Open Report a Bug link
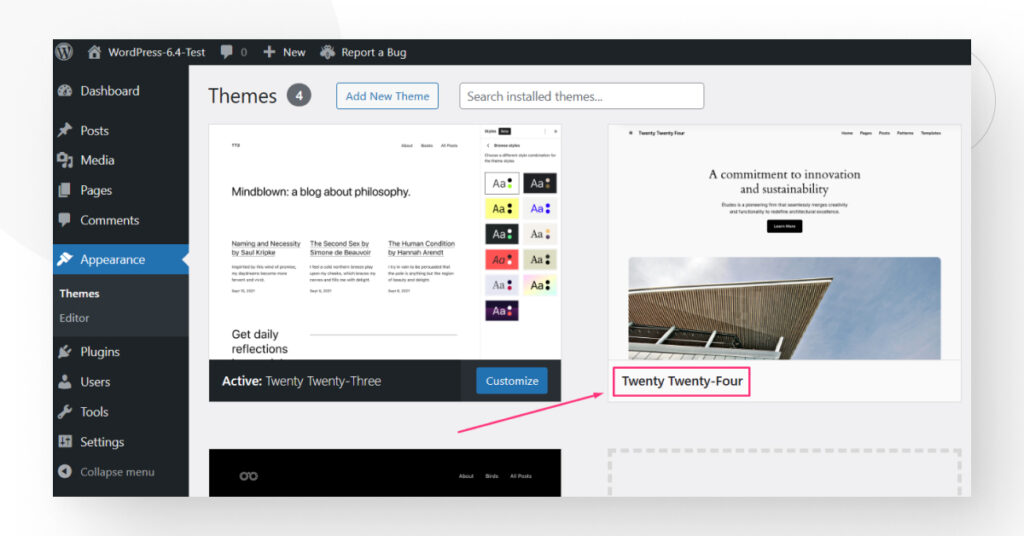This screenshot has width=1024, height=536. [x=374, y=52]
